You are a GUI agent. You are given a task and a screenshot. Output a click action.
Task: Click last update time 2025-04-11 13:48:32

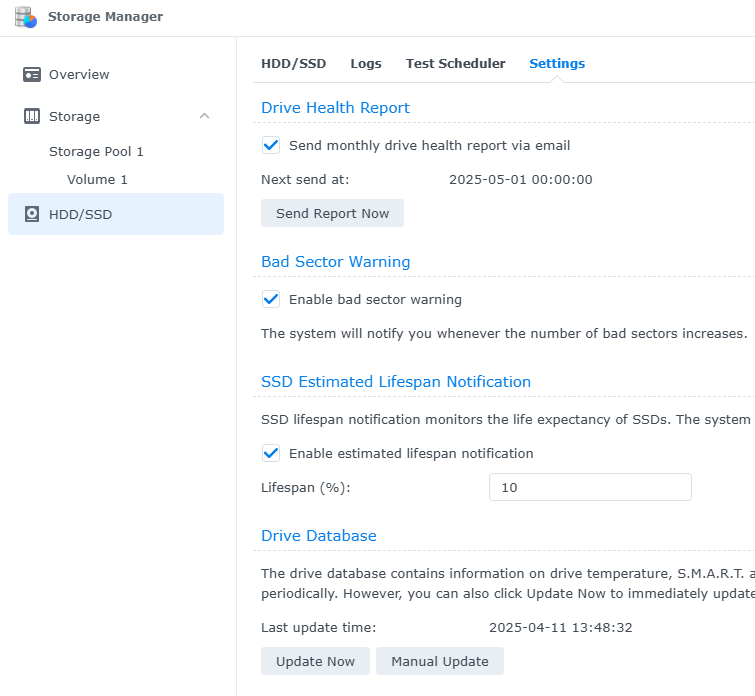561,628
